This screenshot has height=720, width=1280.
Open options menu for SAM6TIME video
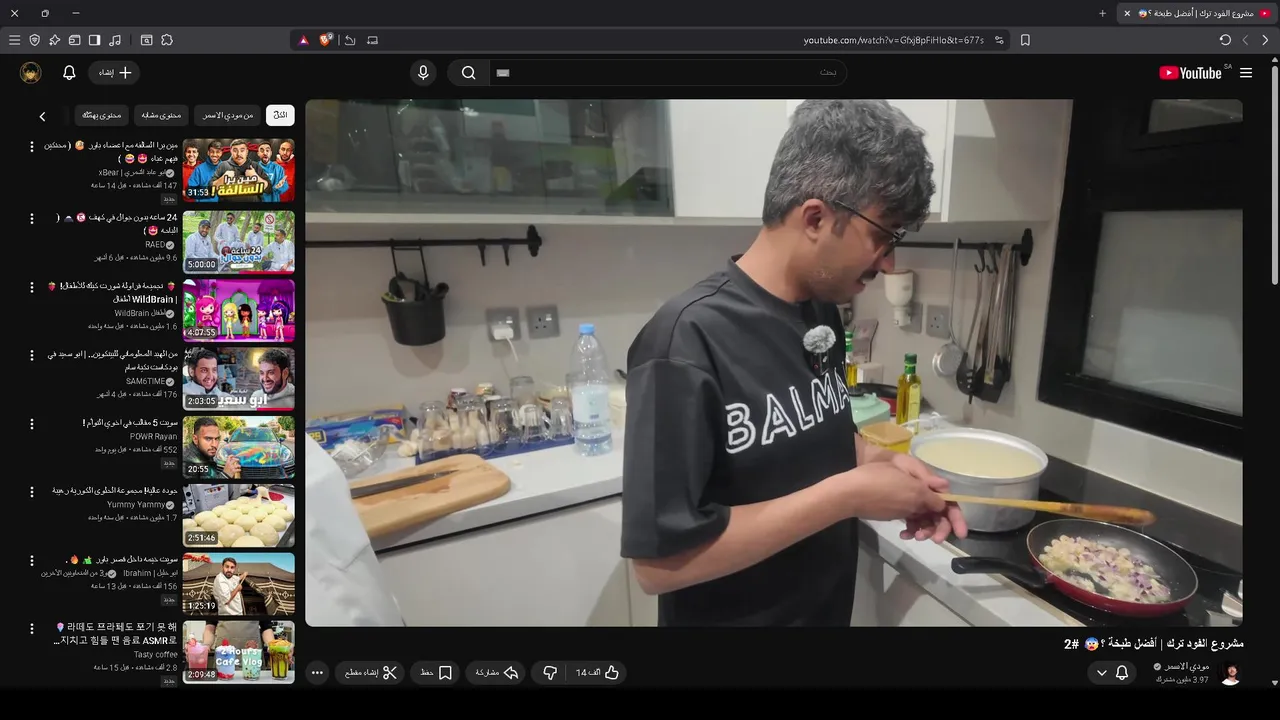point(31,355)
